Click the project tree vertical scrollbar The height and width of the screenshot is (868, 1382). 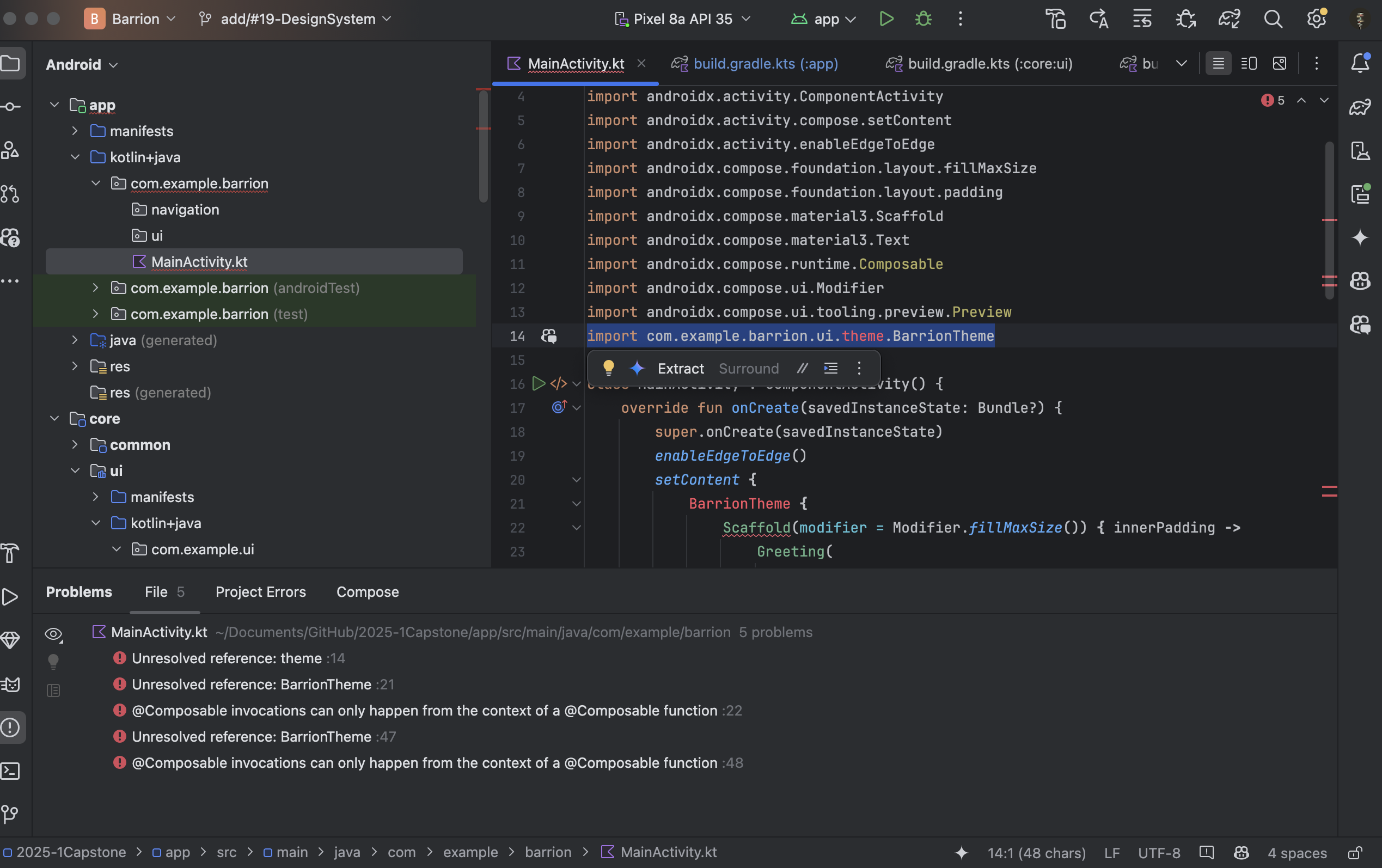click(483, 146)
